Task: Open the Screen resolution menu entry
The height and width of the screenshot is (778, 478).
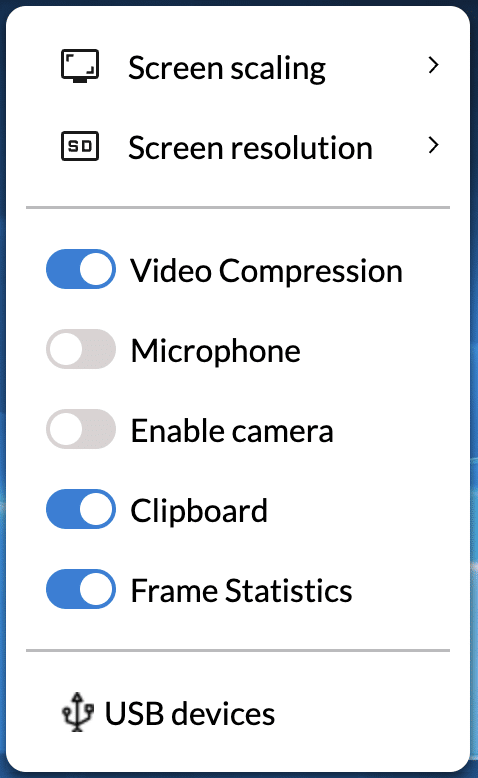Action: (x=238, y=146)
